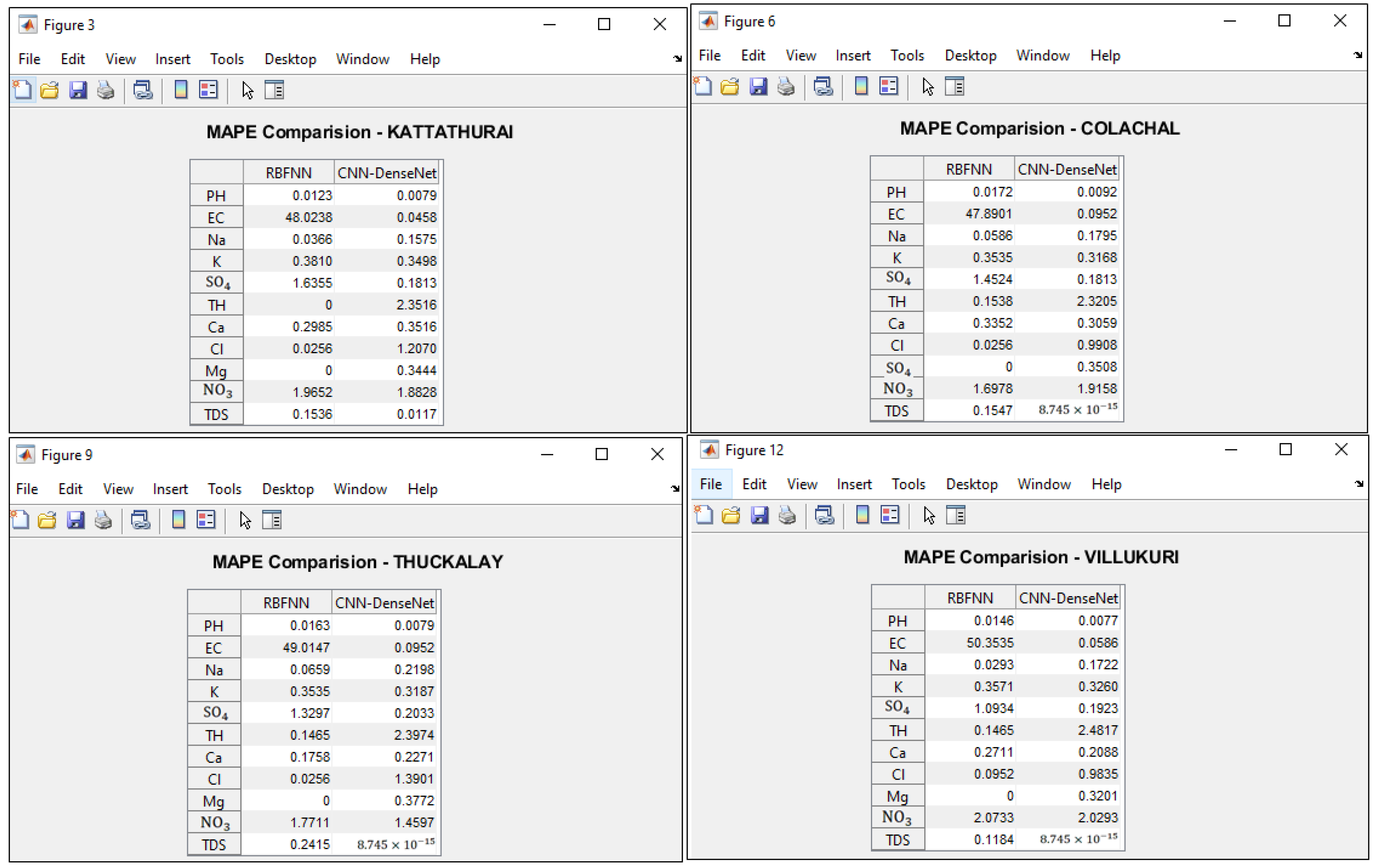Click Print icon in Figure 12 toolbar

(787, 515)
